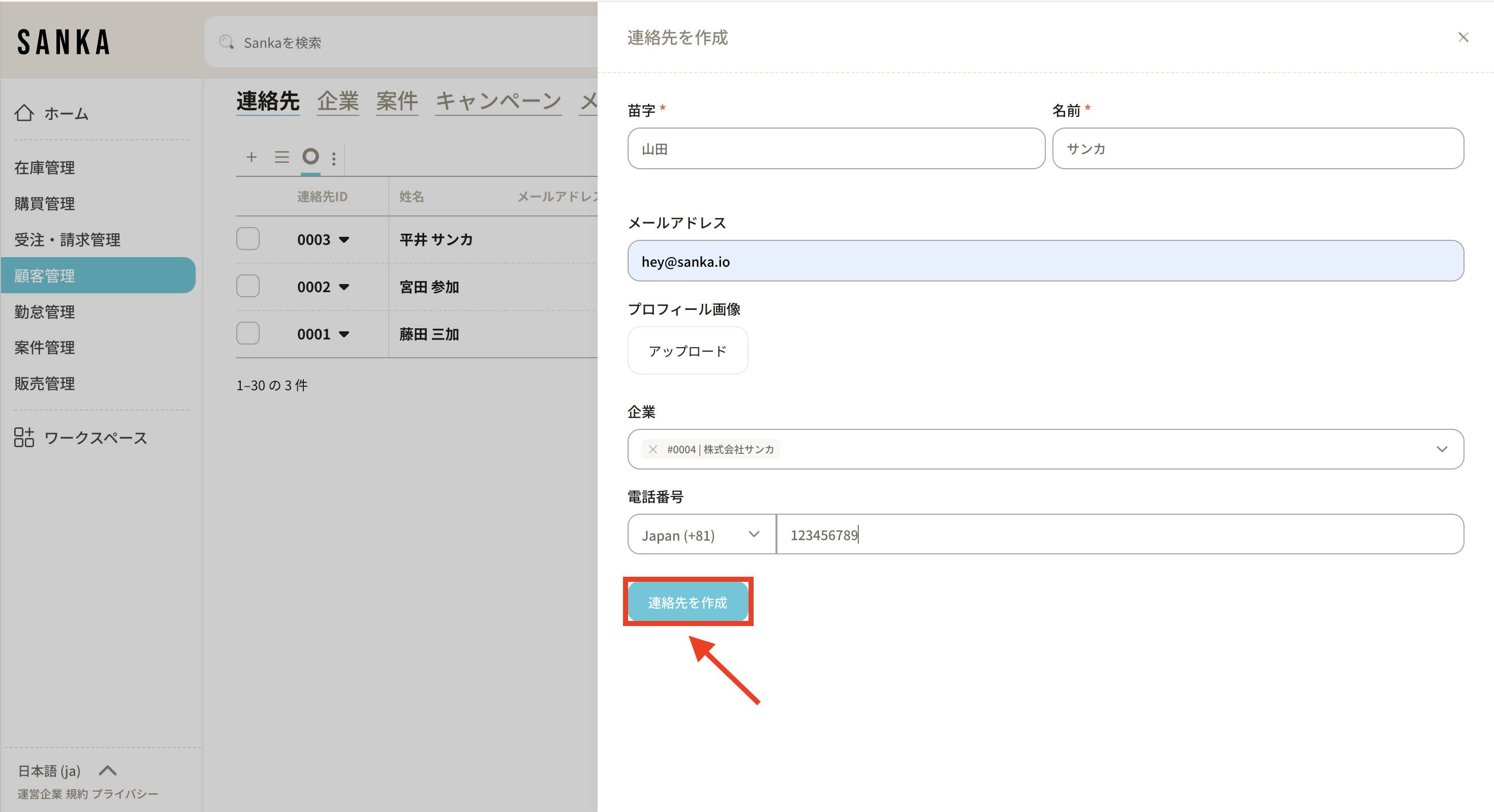The image size is (1494, 812).
Task: Open 在庫管理 in the sidebar
Action: click(x=45, y=168)
